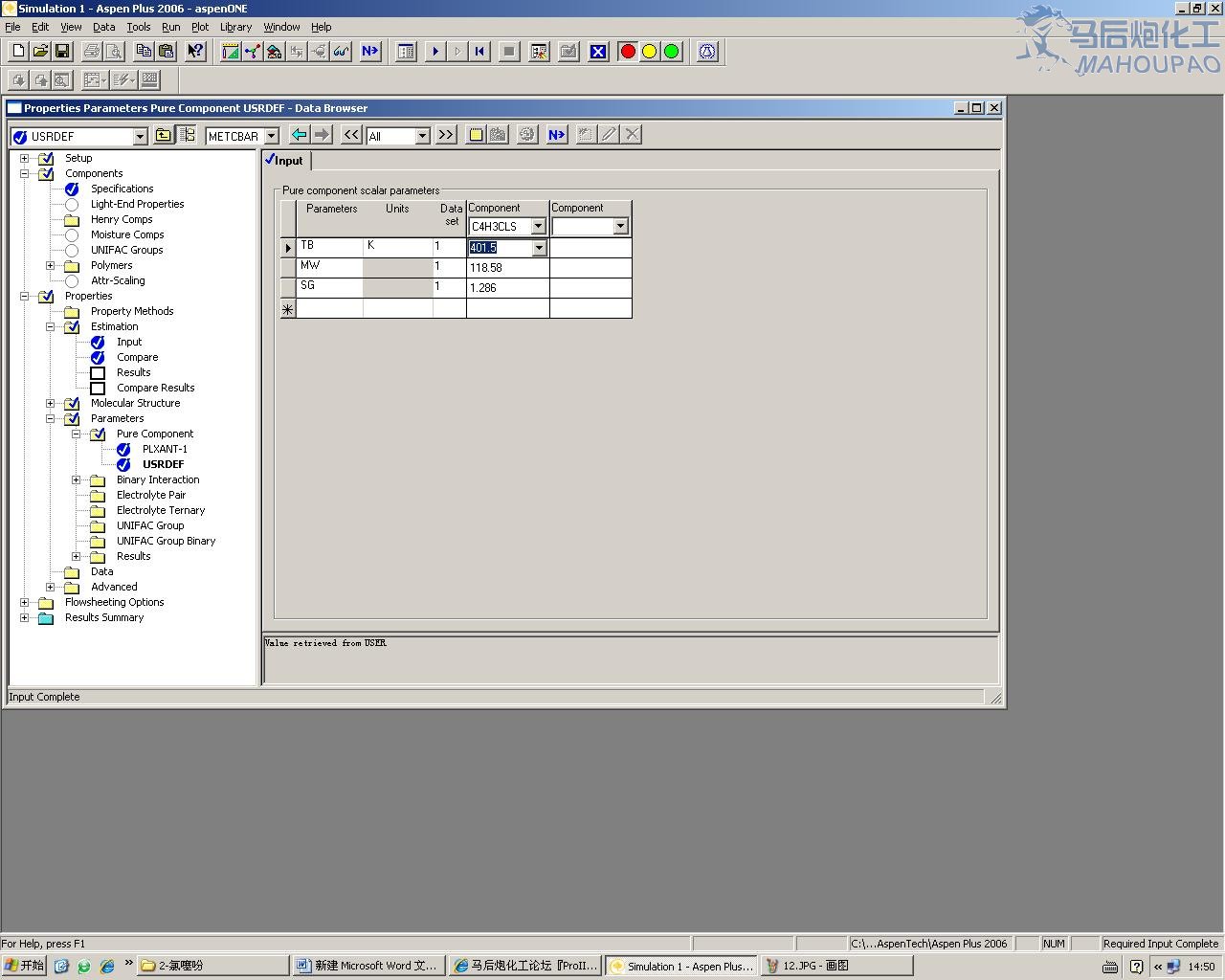Expand the Setup tree node
Viewport: 1225px width, 980px height.
[25, 158]
